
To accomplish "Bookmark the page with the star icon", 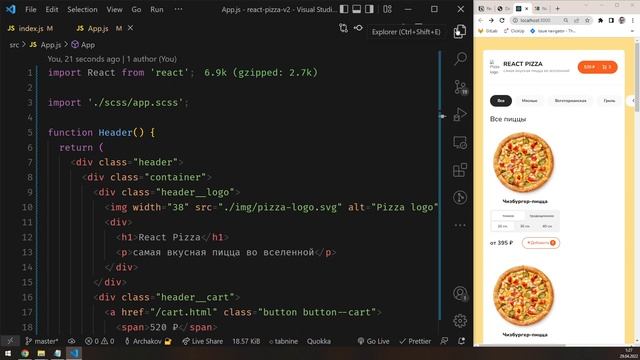I will (587, 20).
